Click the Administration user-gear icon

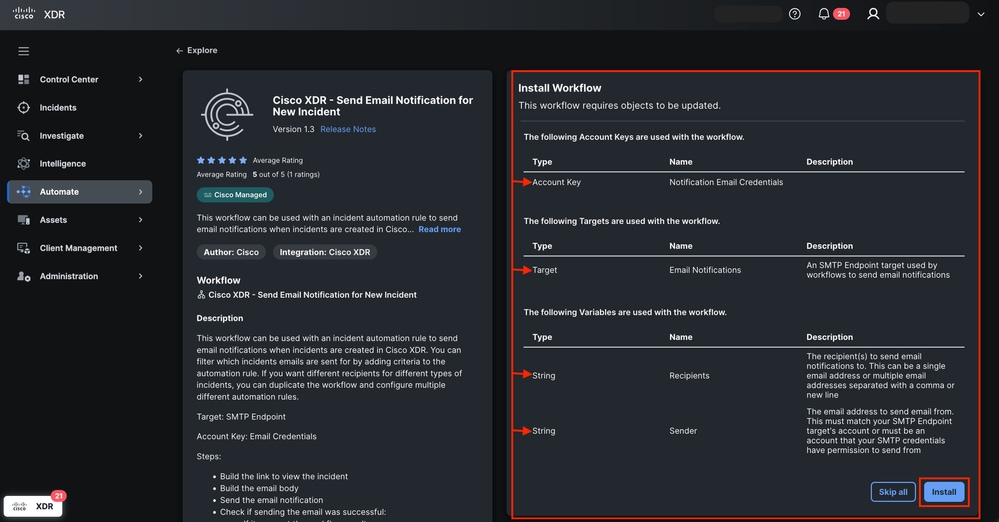(24, 276)
